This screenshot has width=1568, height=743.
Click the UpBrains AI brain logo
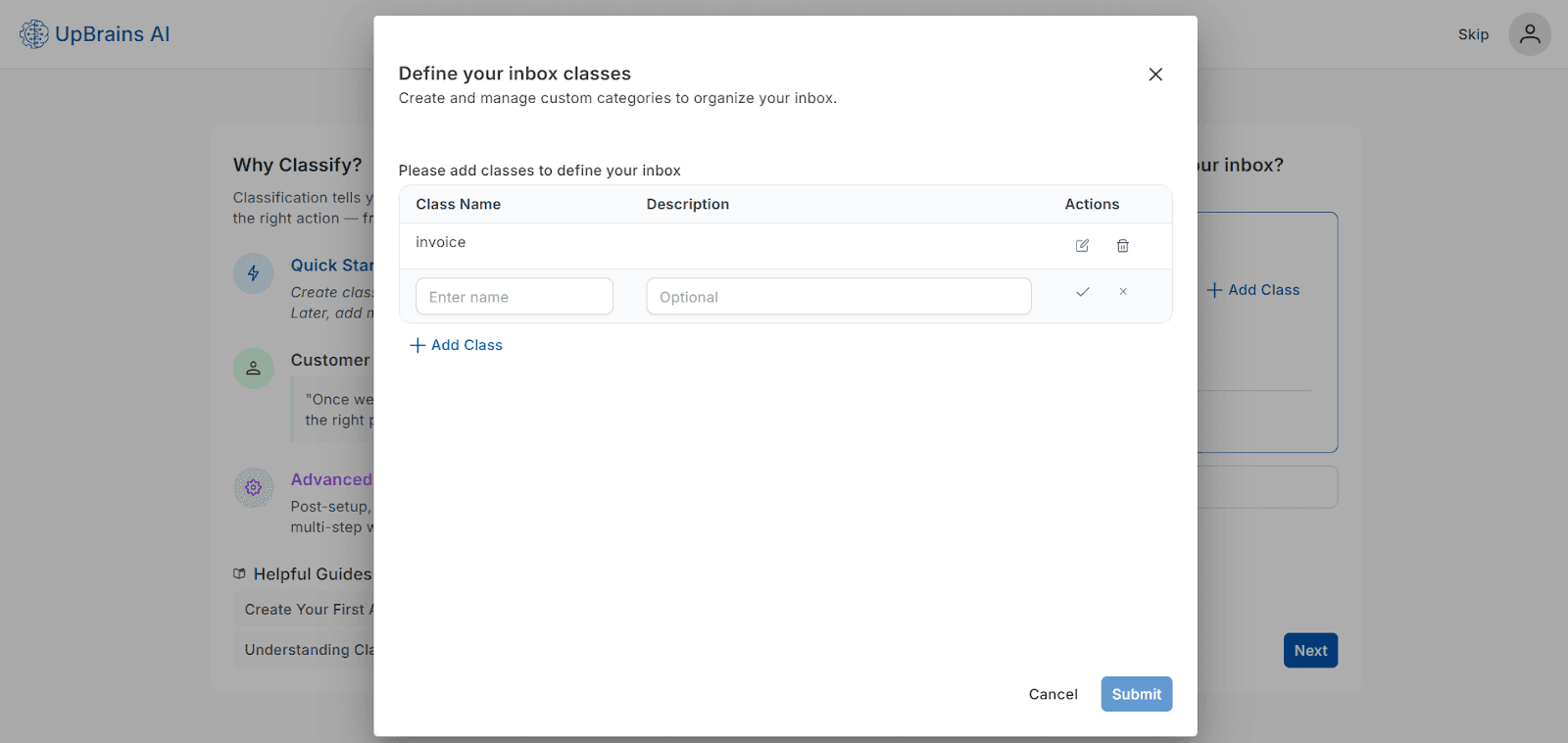(x=34, y=34)
